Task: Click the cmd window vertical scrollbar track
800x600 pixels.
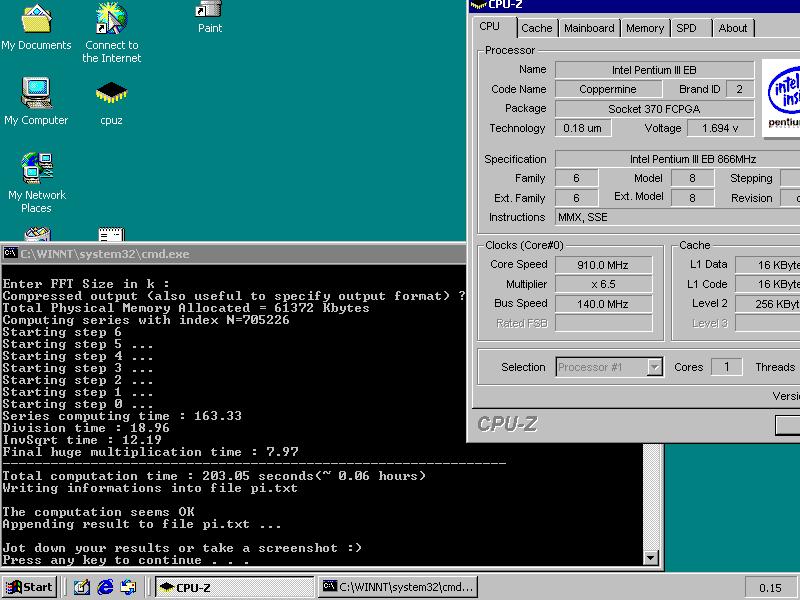Action: pyautogui.click(x=651, y=497)
